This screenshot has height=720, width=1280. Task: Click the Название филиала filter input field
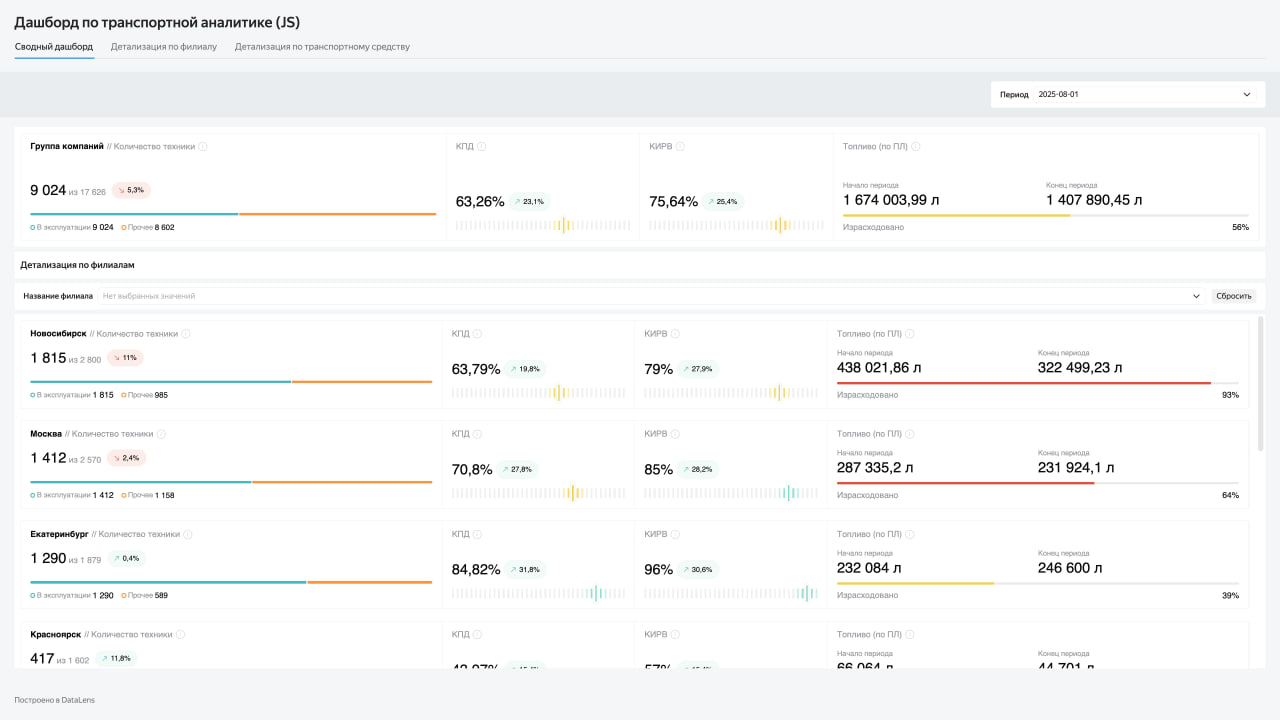point(640,296)
